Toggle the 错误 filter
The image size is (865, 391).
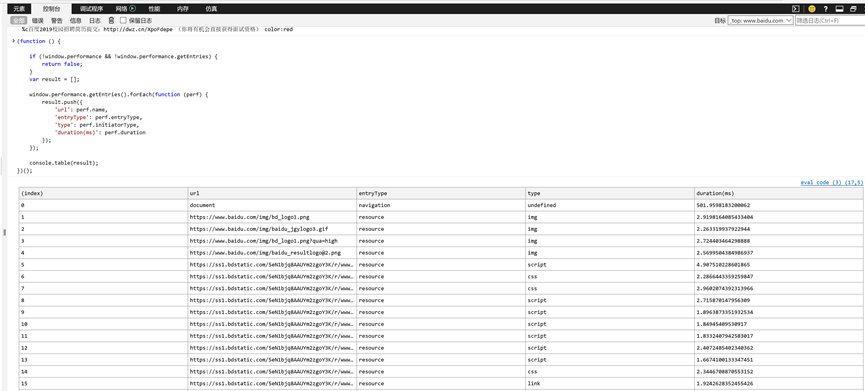pyautogui.click(x=38, y=20)
